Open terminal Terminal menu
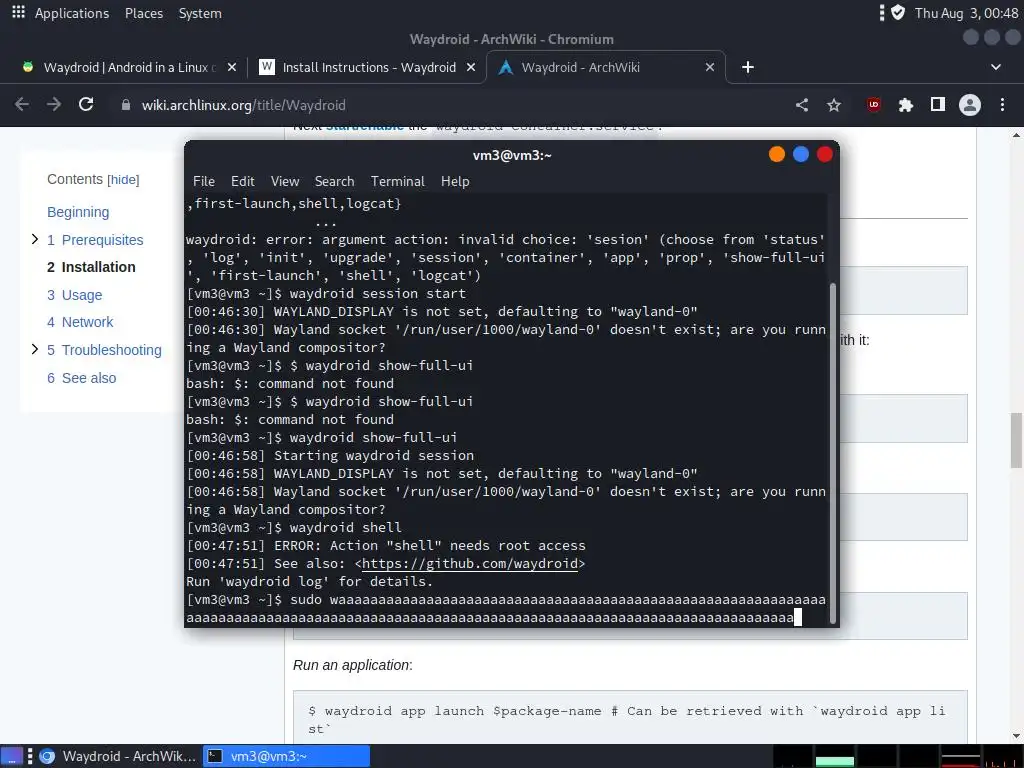 pyautogui.click(x=398, y=181)
